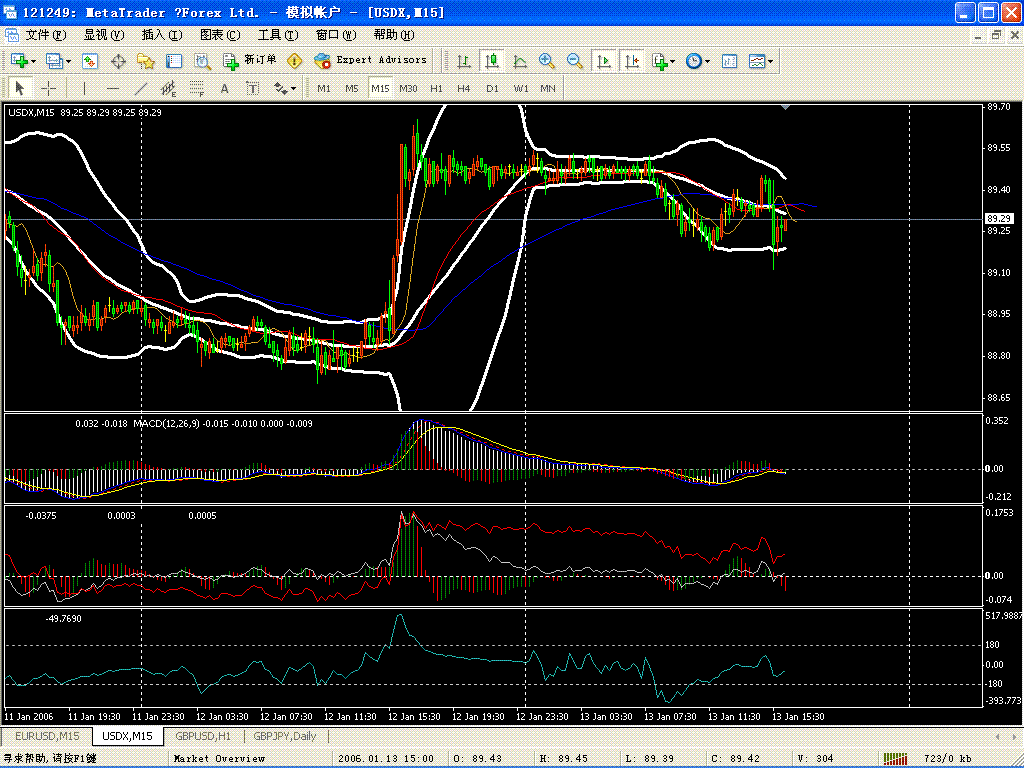This screenshot has width=1025, height=768.
Task: Enable the Expert Advisors button
Action: (371, 60)
